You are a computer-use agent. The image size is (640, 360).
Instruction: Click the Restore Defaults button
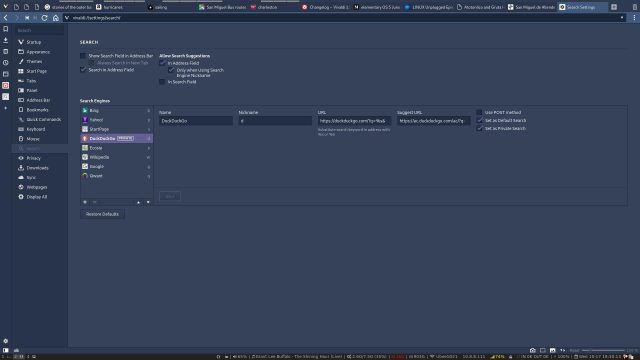102,214
